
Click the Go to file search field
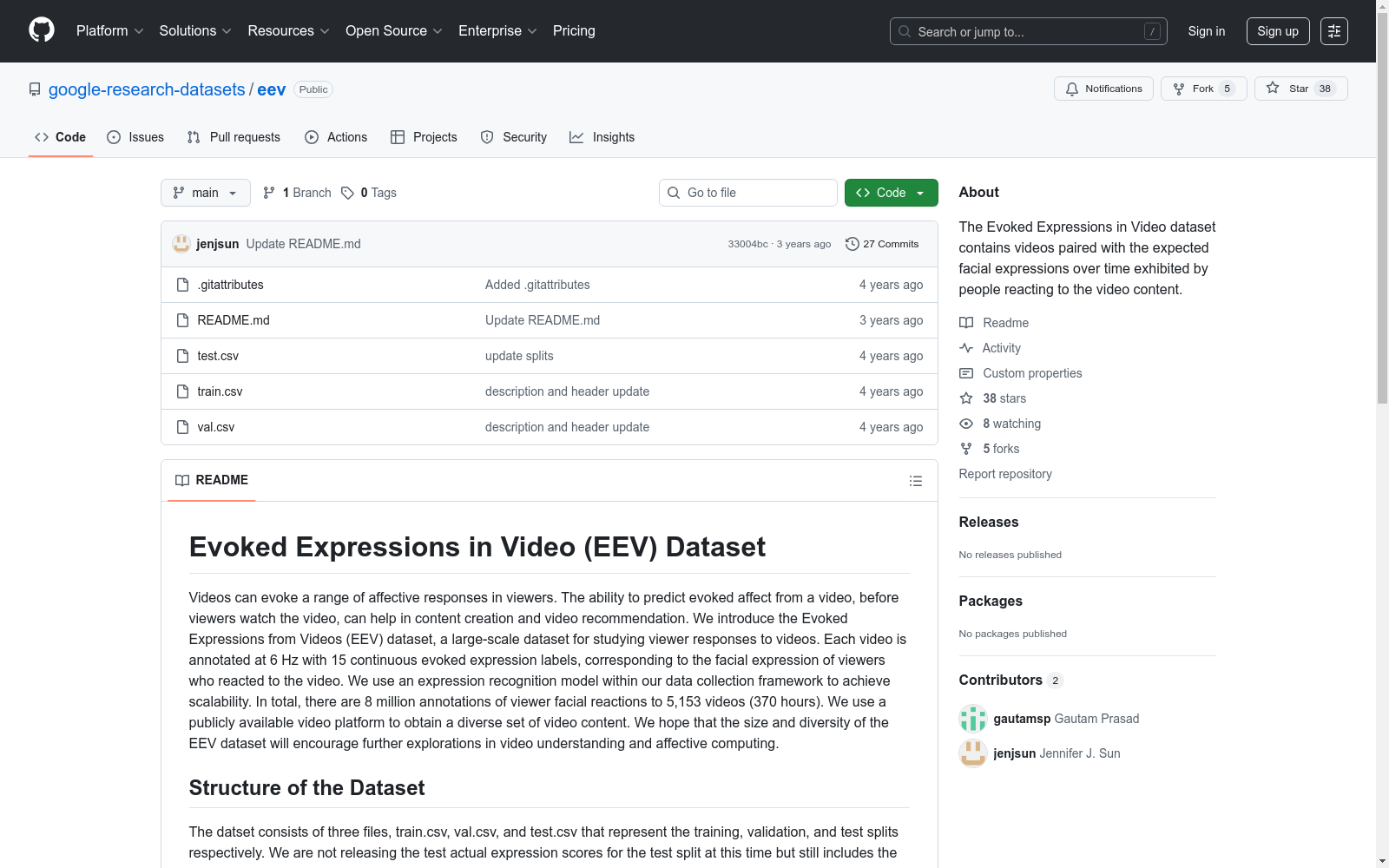[x=748, y=193]
